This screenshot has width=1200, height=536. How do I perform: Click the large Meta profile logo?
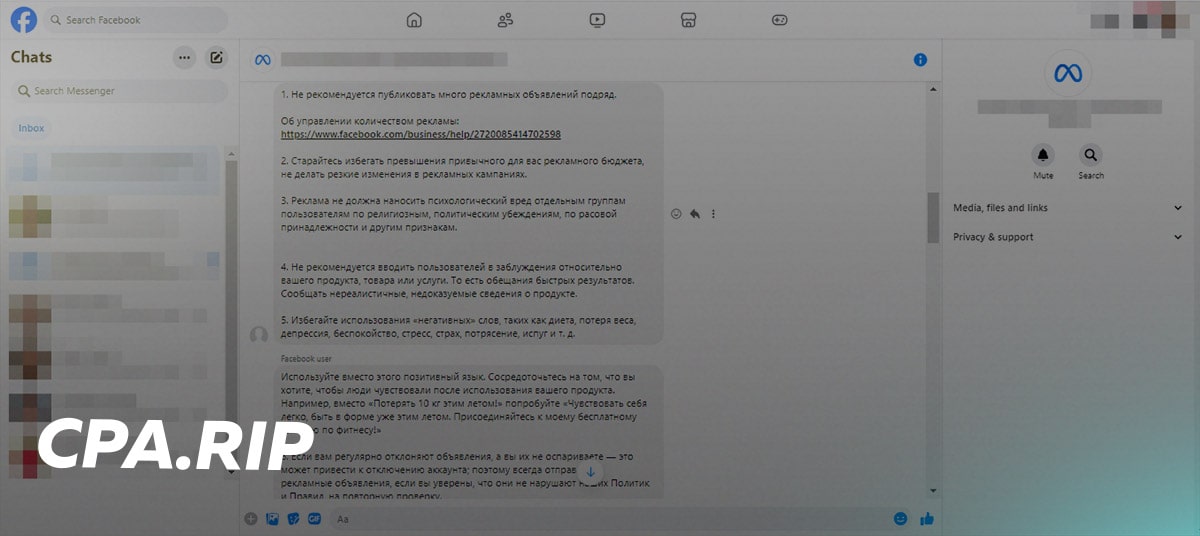click(1068, 73)
